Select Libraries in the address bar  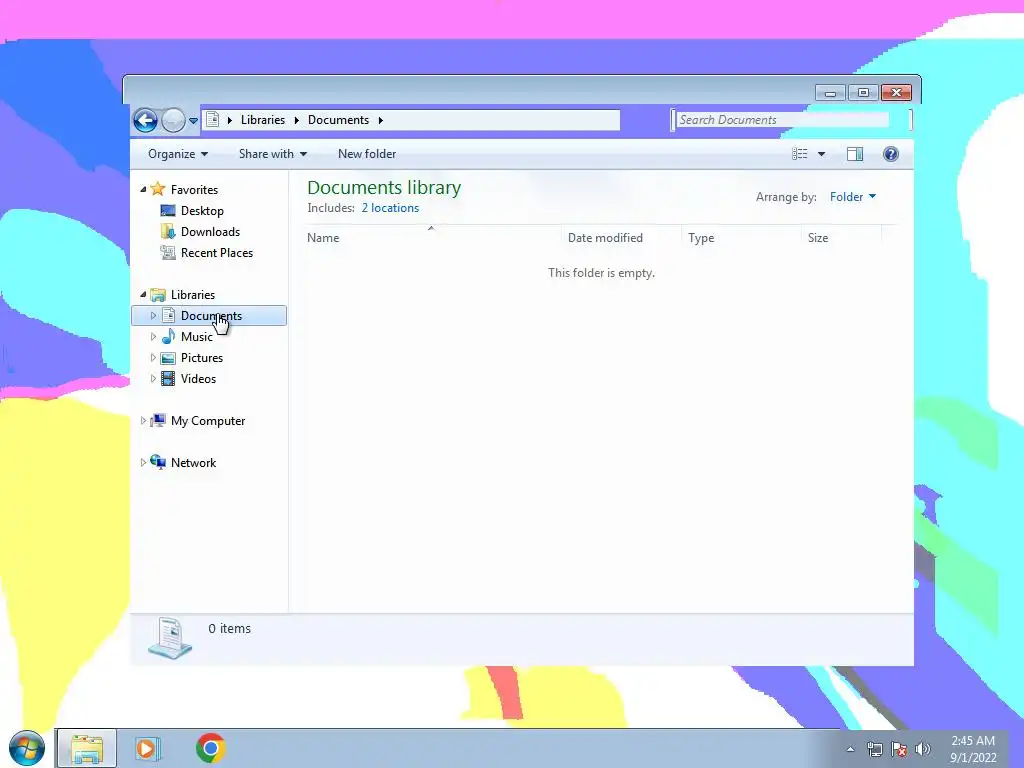coord(263,120)
